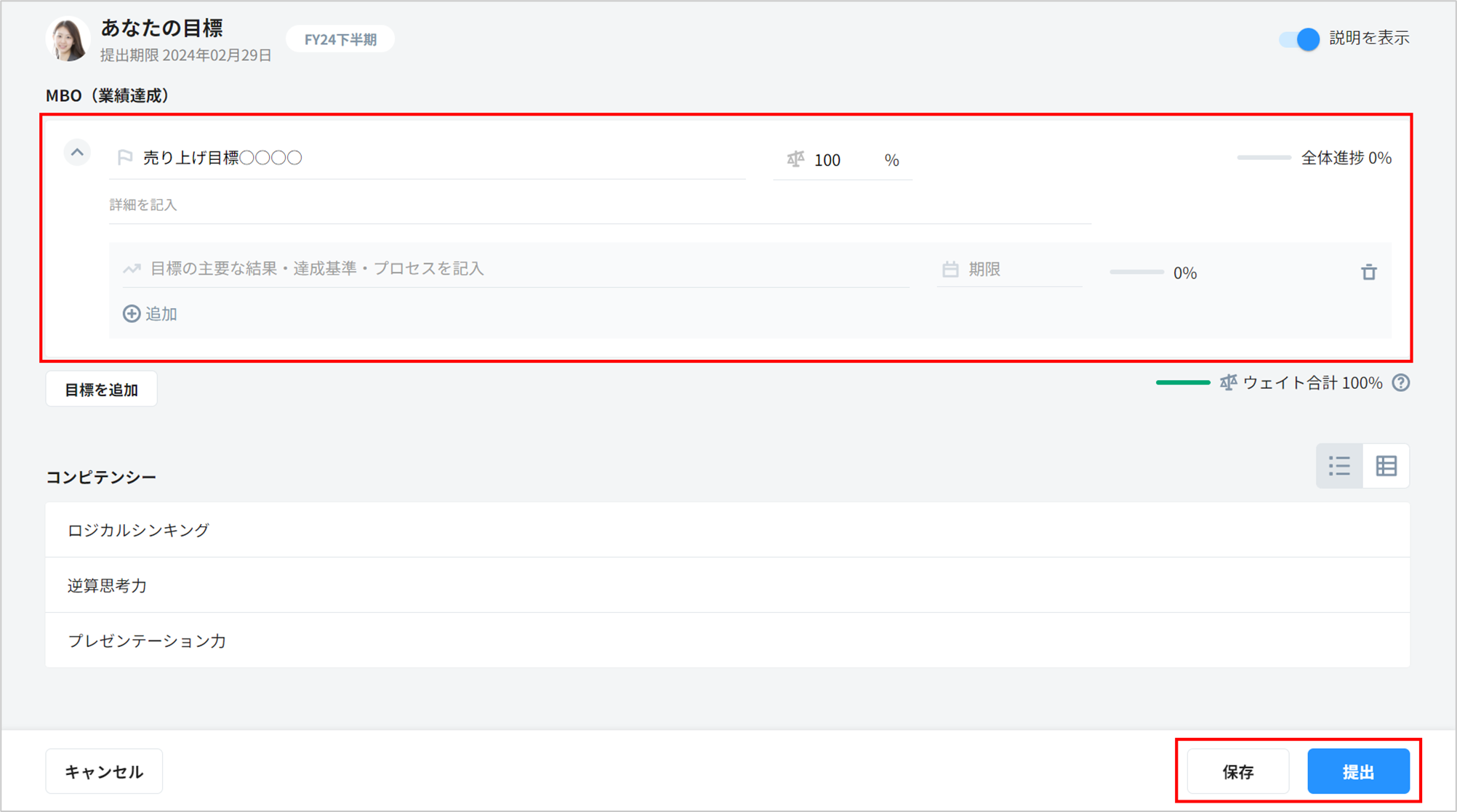The height and width of the screenshot is (812, 1457).
Task: Toggle the 説明を表示 switch
Action: pos(1299,39)
